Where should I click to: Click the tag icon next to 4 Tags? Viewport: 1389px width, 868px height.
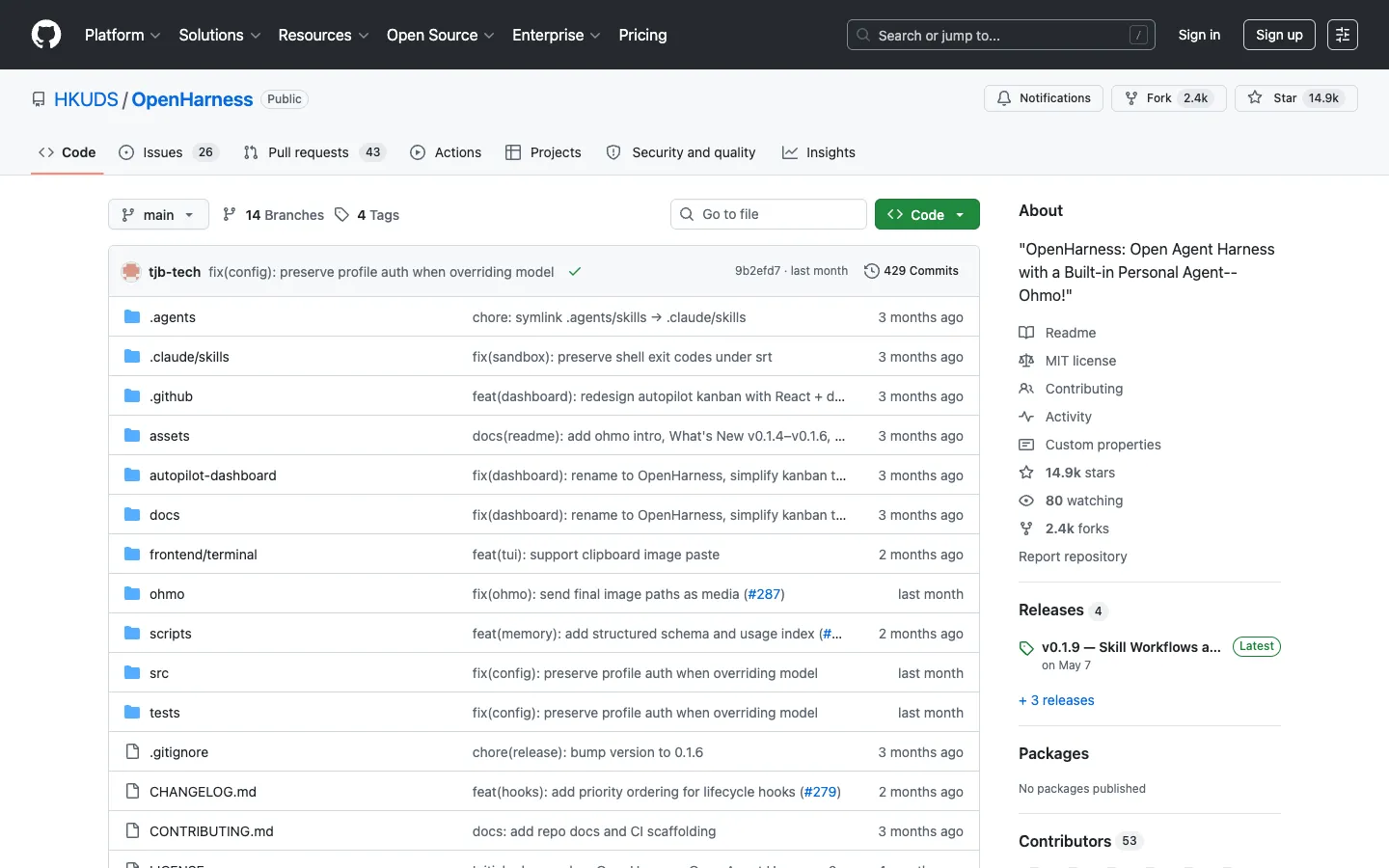click(x=341, y=215)
